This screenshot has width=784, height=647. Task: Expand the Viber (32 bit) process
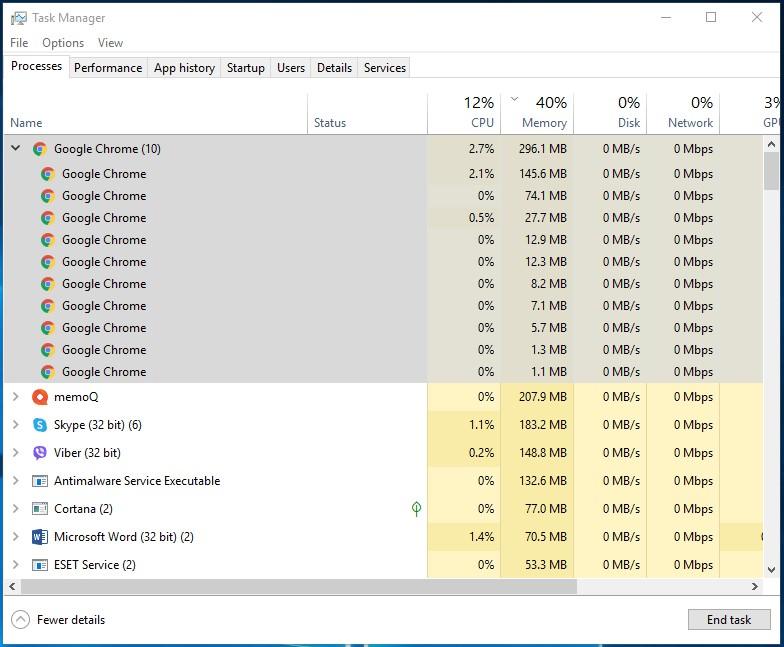click(x=16, y=452)
